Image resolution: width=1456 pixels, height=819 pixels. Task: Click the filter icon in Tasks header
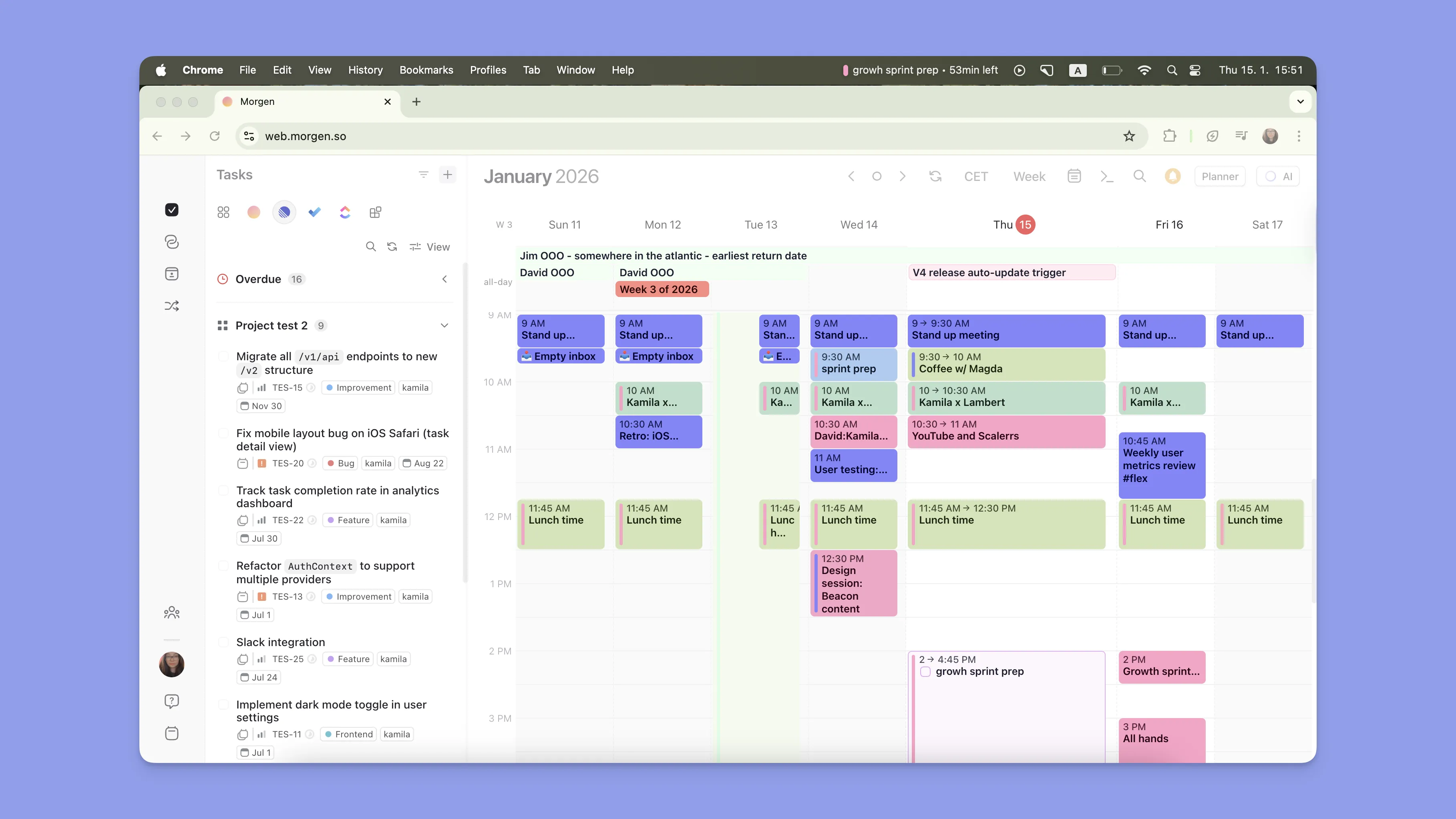423,175
